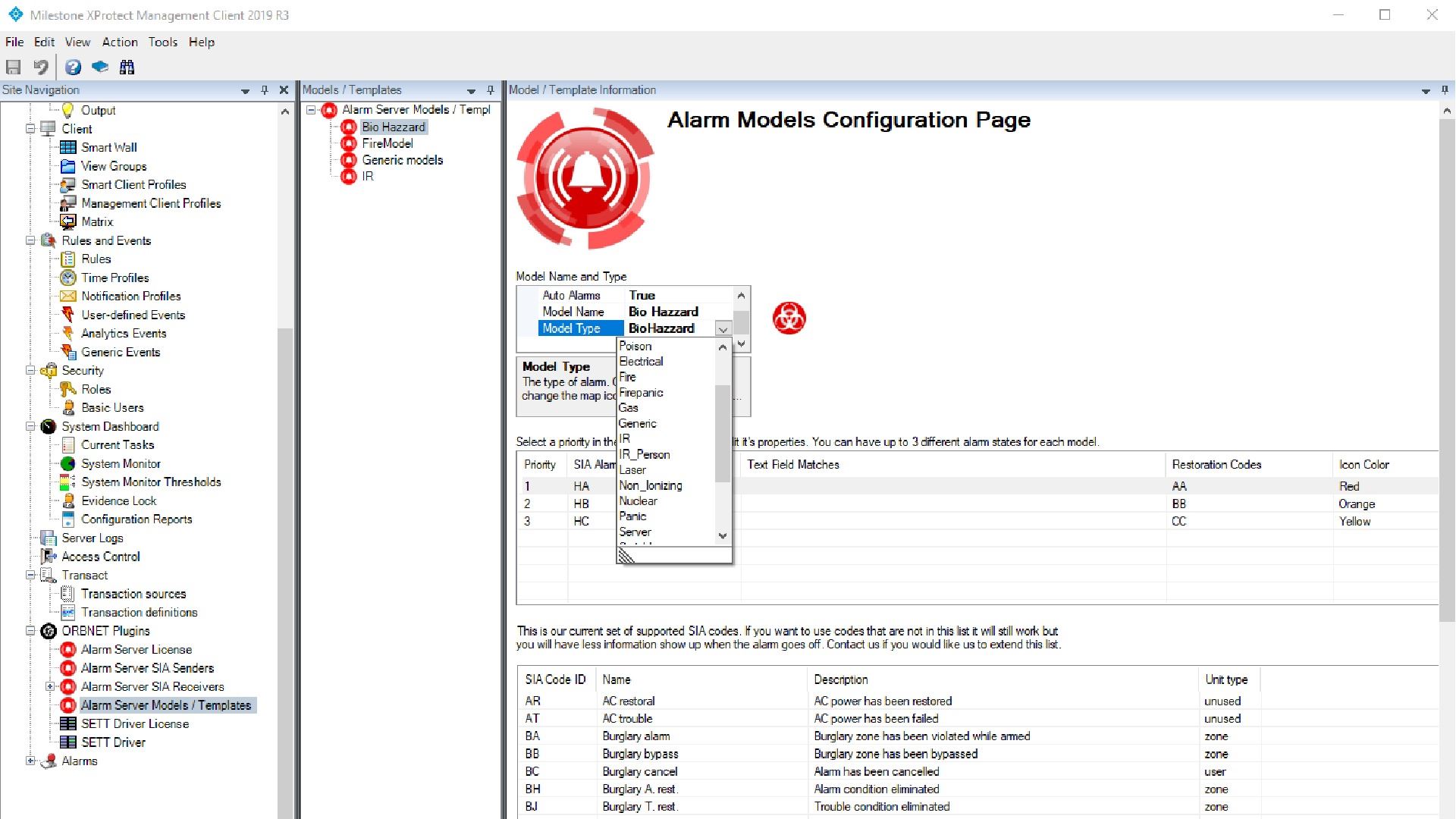Viewport: 1456px width, 819px height.
Task: Click the User-defined Events icon
Action: point(68,315)
